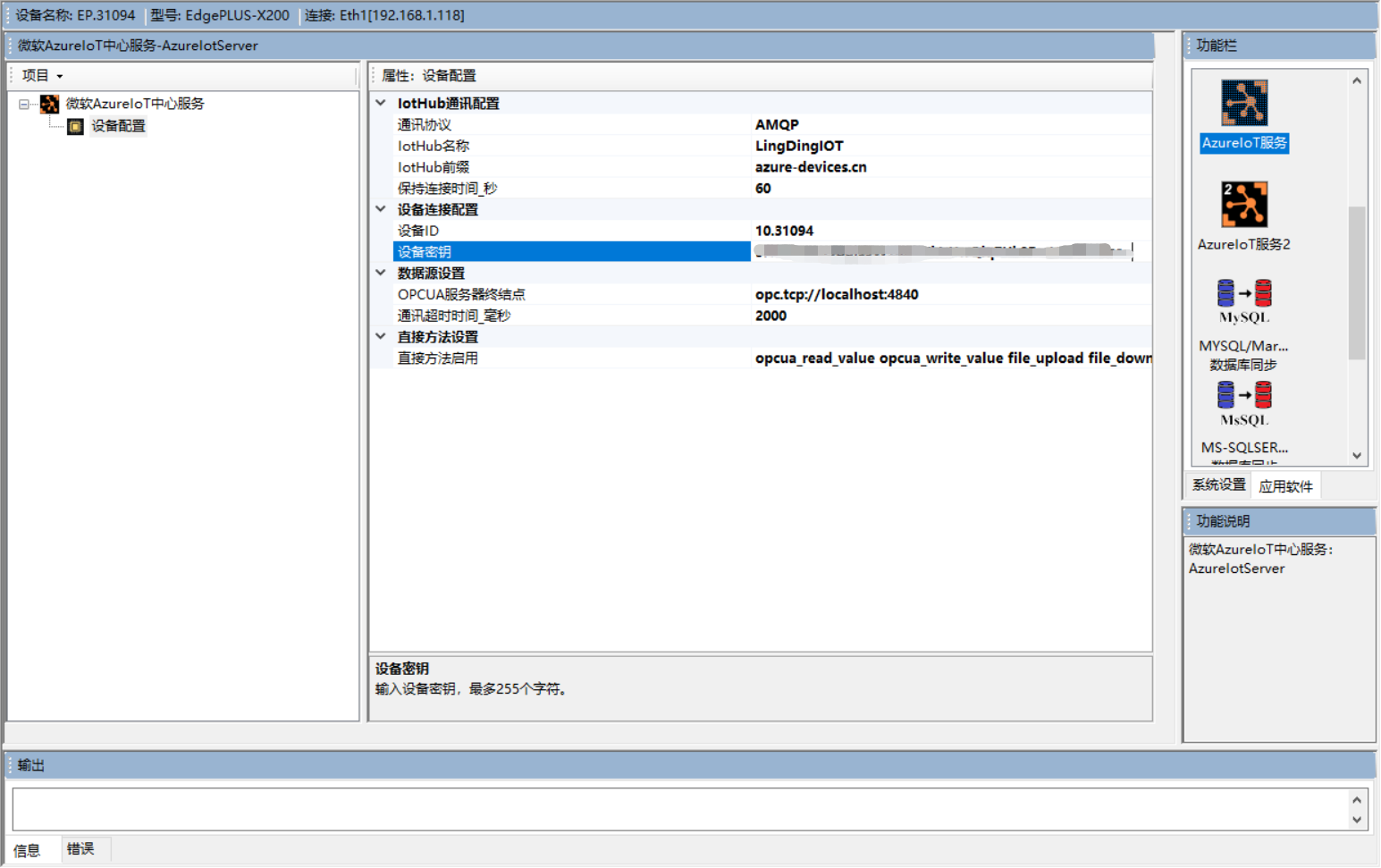
Task: Click the 设备密钥 value field
Action: pos(951,252)
